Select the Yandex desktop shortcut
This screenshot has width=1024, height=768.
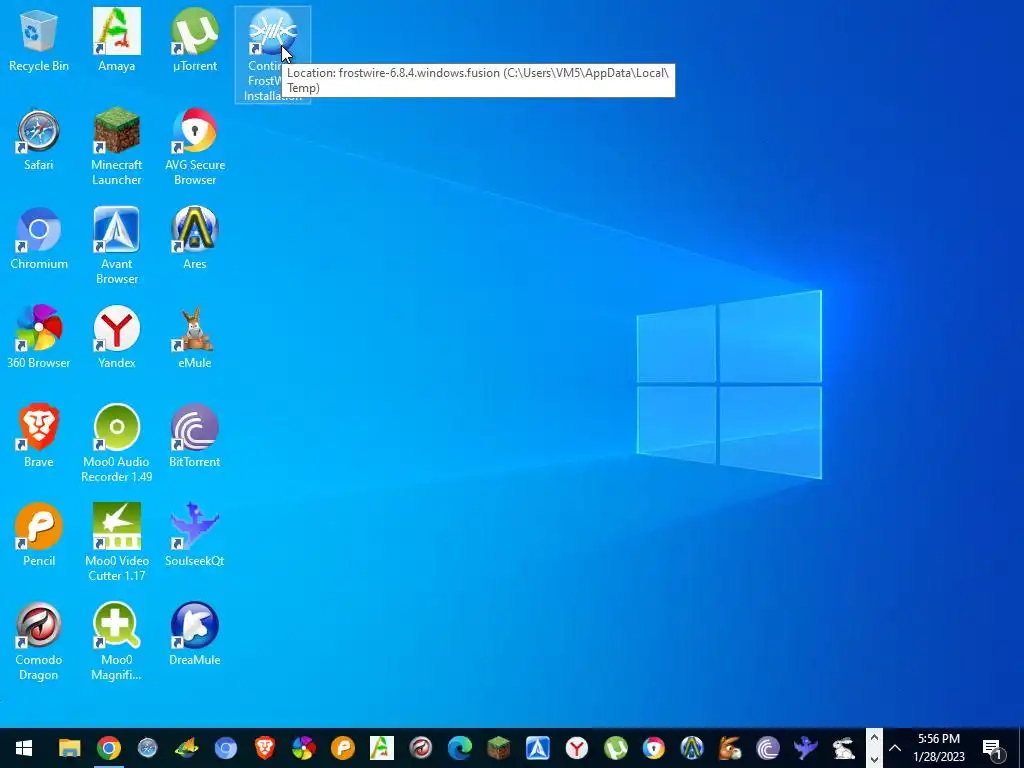pos(116,338)
